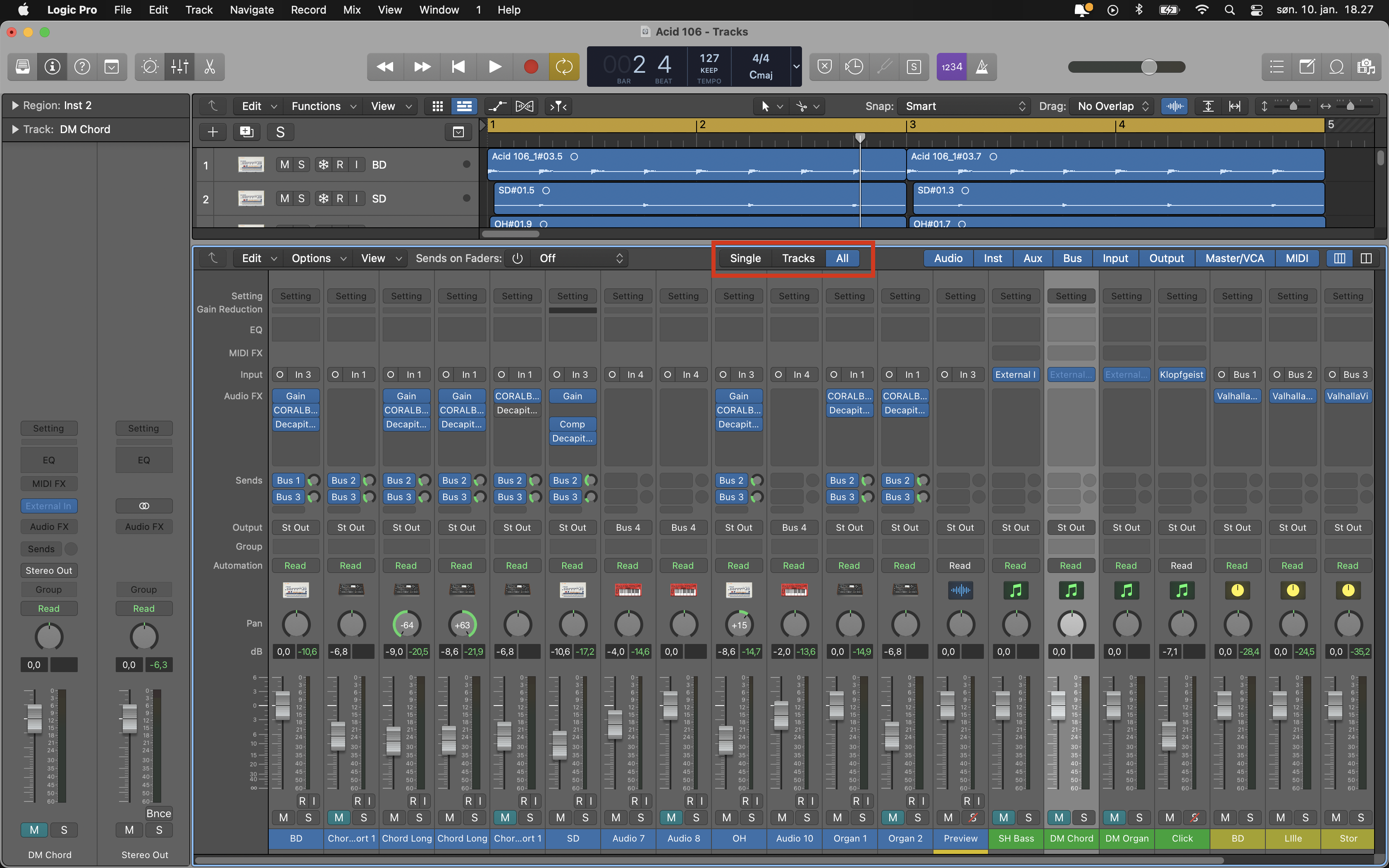This screenshot has height=868, width=1389.
Task: Open the Snap Smart dropdown
Action: pyautogui.click(x=964, y=106)
